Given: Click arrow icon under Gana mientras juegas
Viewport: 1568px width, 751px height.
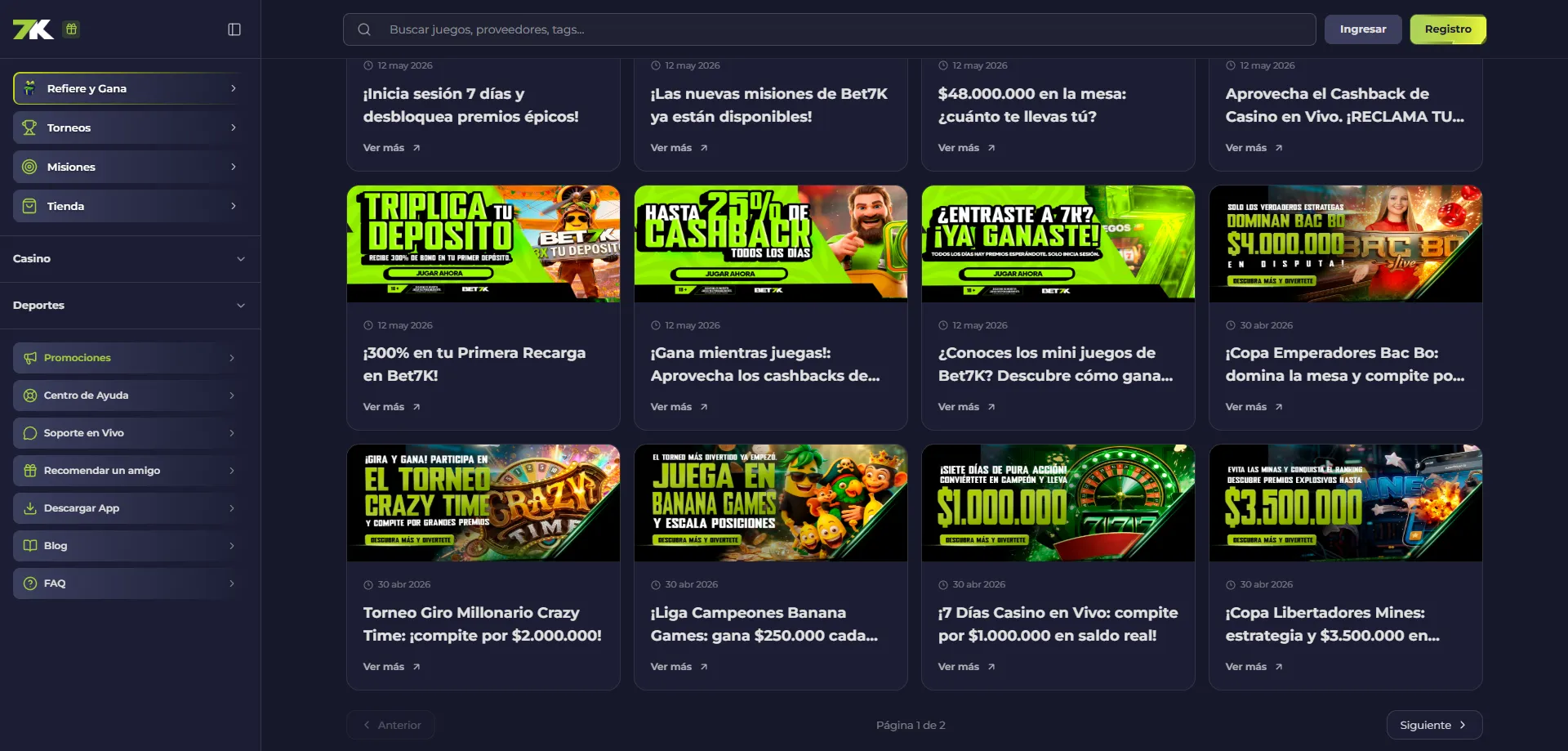Looking at the screenshot, I should click(x=704, y=407).
